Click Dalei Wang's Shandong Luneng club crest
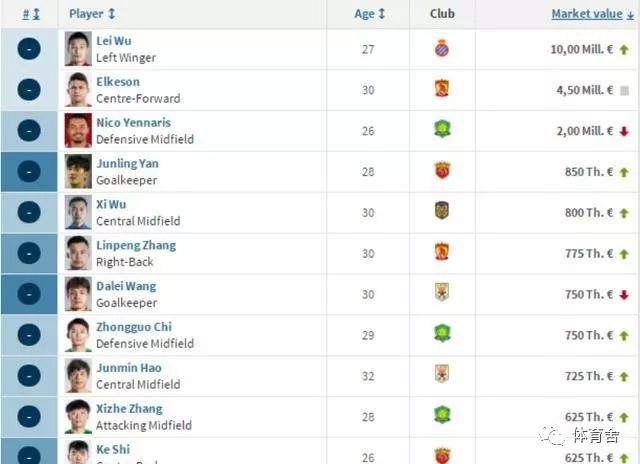This screenshot has width=640, height=464. (442, 293)
